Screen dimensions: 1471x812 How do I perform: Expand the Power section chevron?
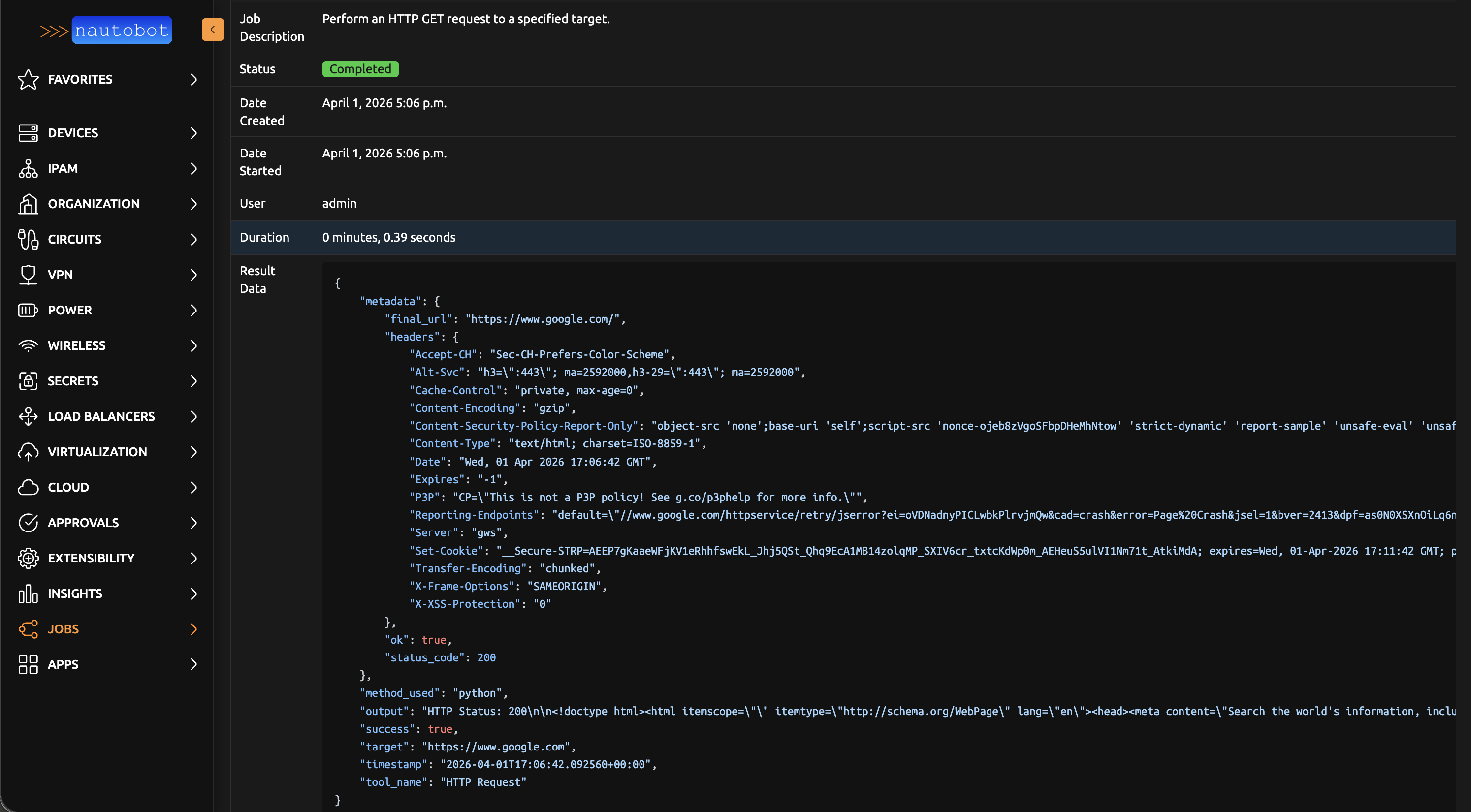click(x=193, y=310)
